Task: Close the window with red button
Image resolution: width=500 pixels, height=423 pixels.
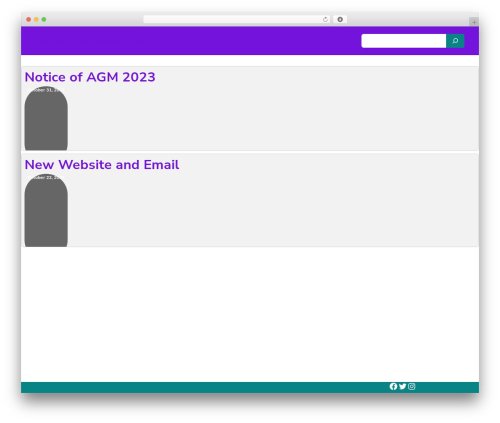Action: tap(29, 19)
